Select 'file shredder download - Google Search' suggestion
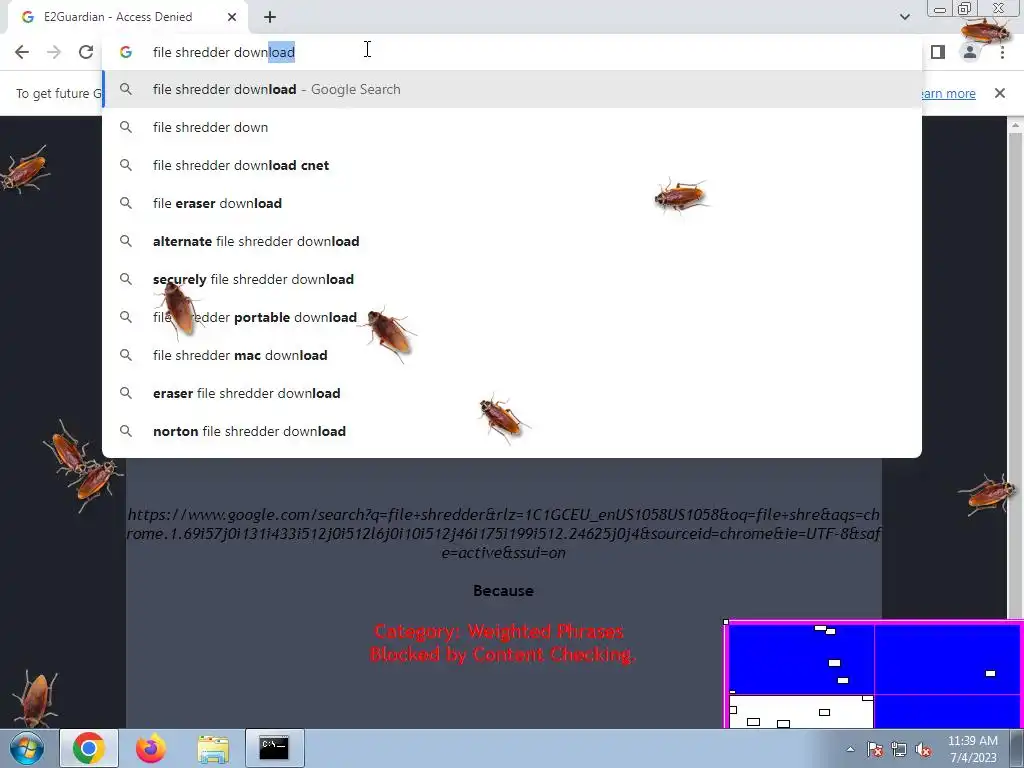The width and height of the screenshot is (1024, 768). tap(512, 89)
